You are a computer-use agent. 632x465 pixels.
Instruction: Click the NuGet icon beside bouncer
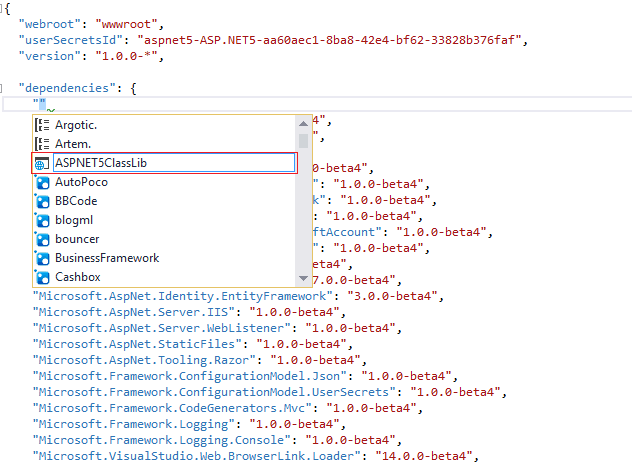[42, 239]
